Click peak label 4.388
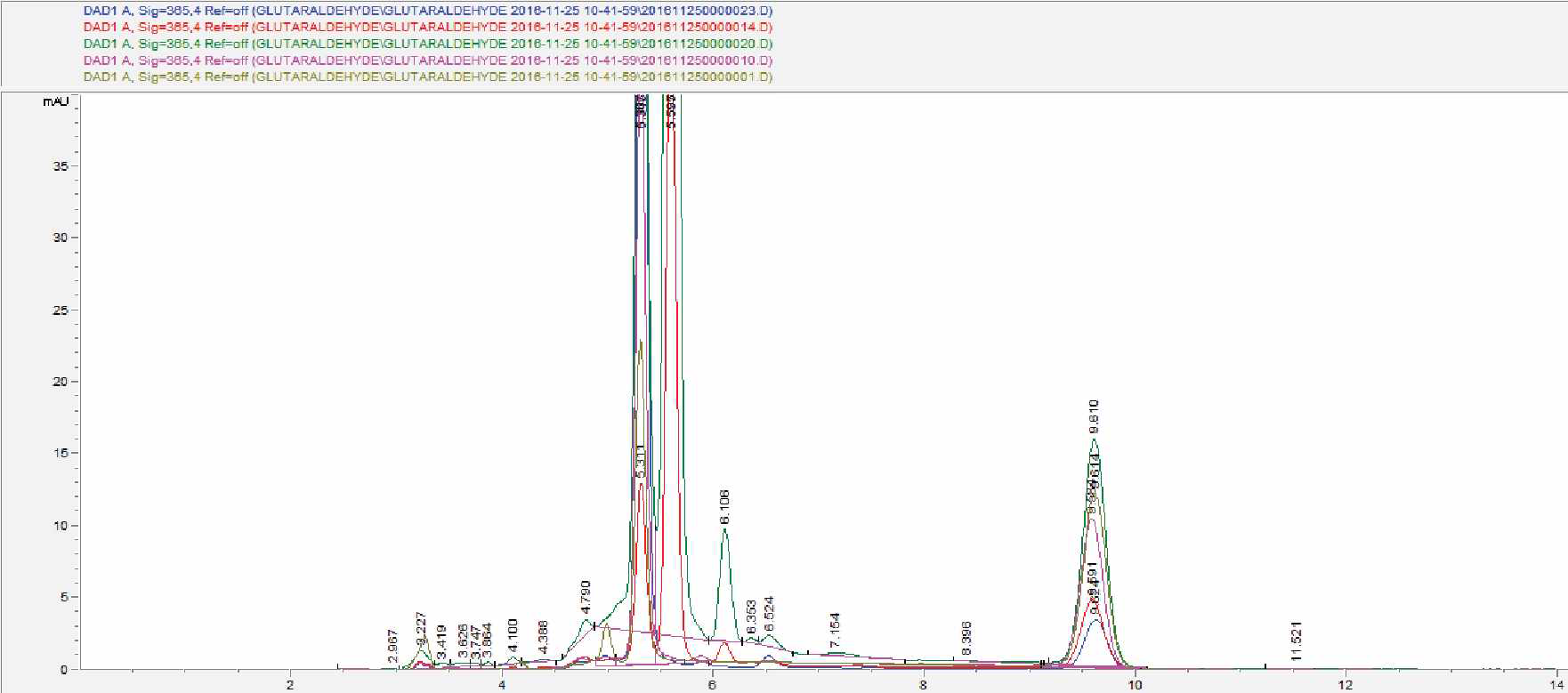 [x=543, y=638]
